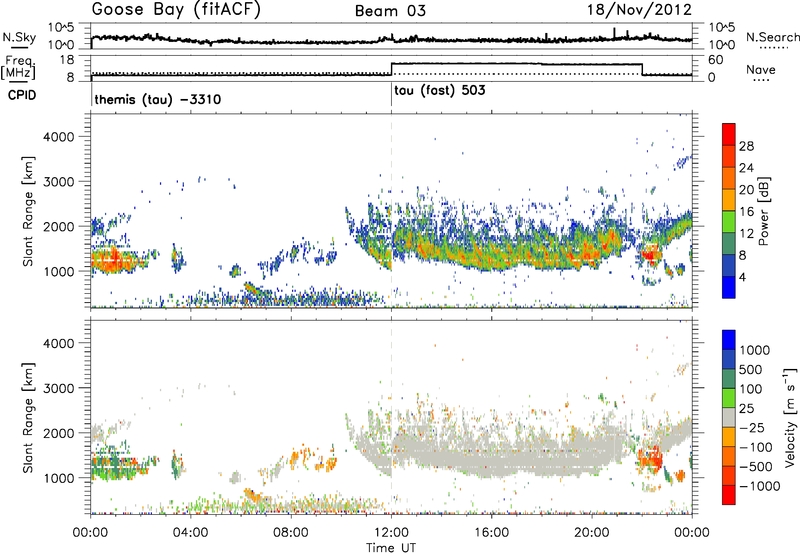The width and height of the screenshot is (800, 554).
Task: Click the Power [dB] colorbar label
Action: [763, 211]
